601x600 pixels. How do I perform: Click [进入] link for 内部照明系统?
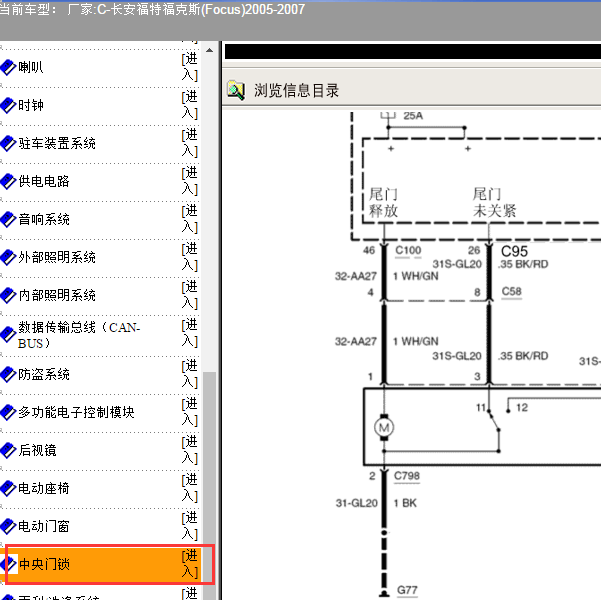click(x=190, y=295)
